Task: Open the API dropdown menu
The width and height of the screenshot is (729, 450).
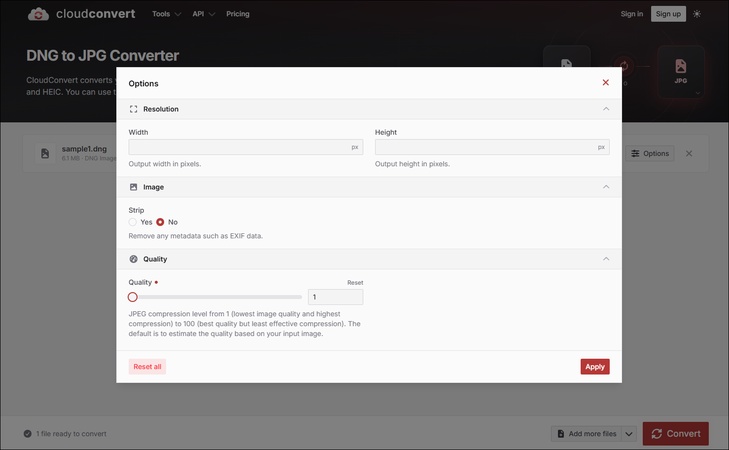Action: [203, 14]
